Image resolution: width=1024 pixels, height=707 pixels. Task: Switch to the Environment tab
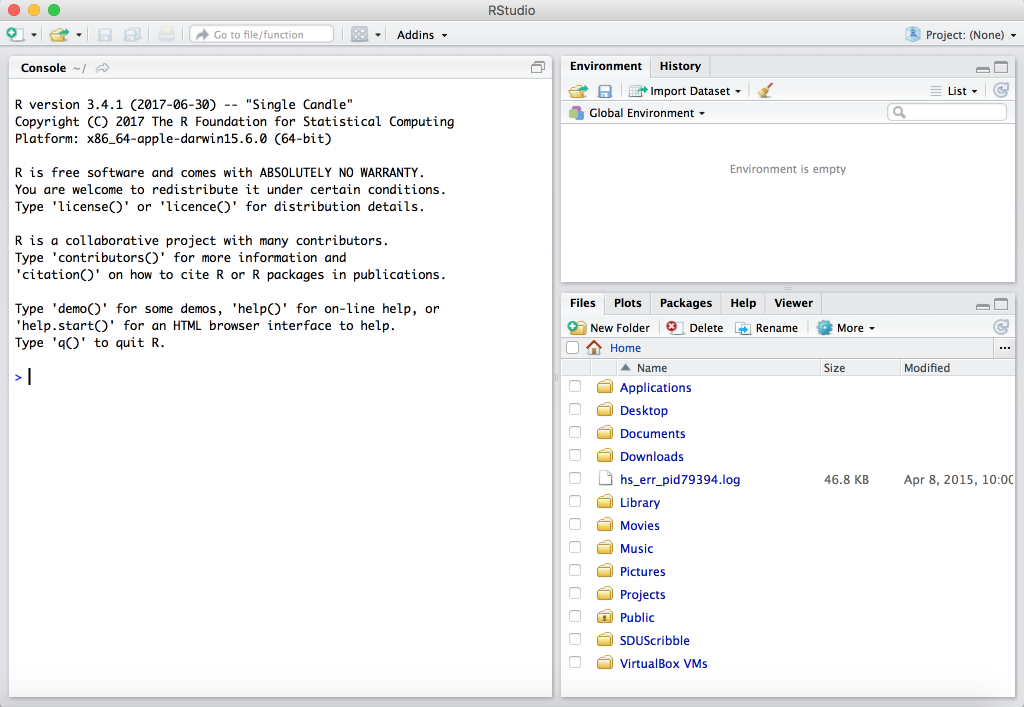point(605,66)
